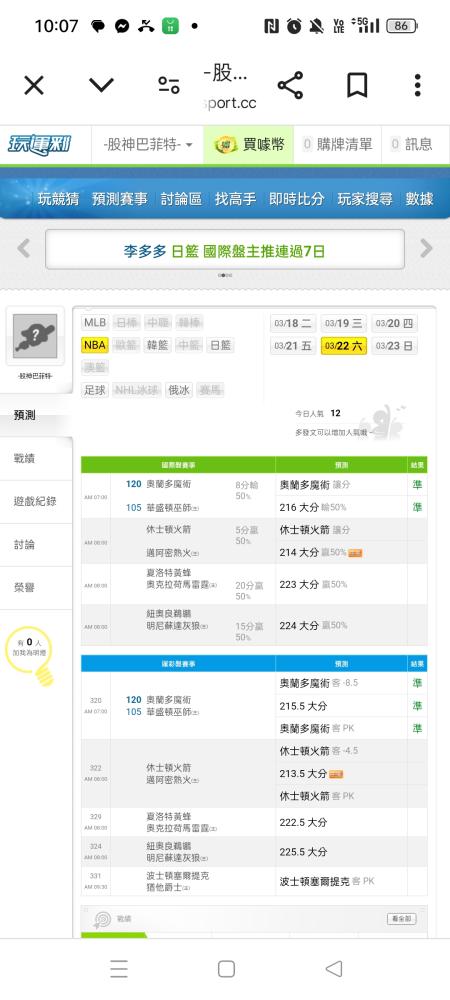Choose the 03/23 日 date
This screenshot has height=1000, width=450.
click(395, 346)
